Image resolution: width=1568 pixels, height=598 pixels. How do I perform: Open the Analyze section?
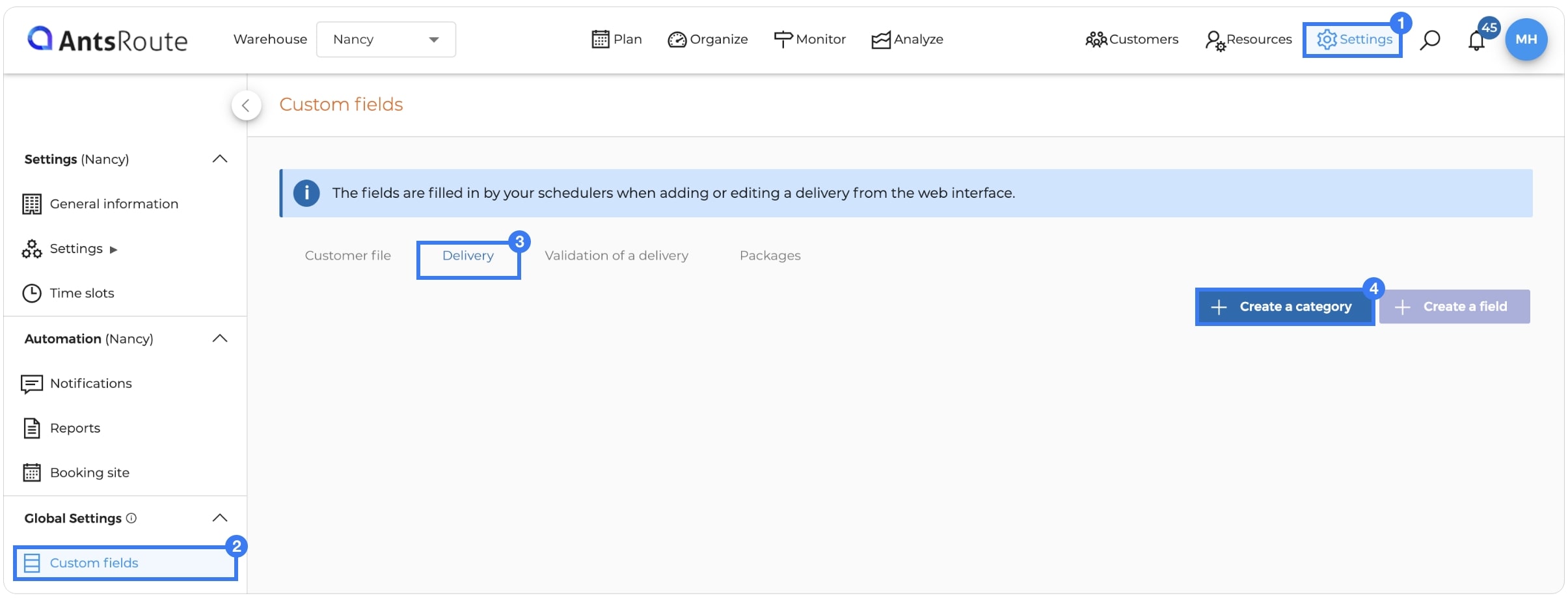[907, 40]
